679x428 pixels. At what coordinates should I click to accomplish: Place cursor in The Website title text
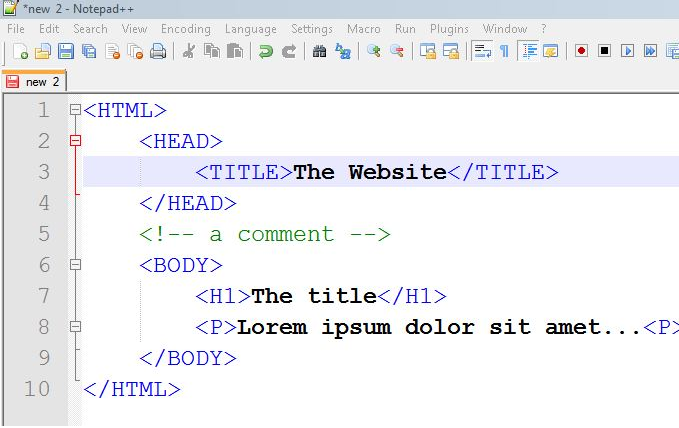tap(370, 172)
